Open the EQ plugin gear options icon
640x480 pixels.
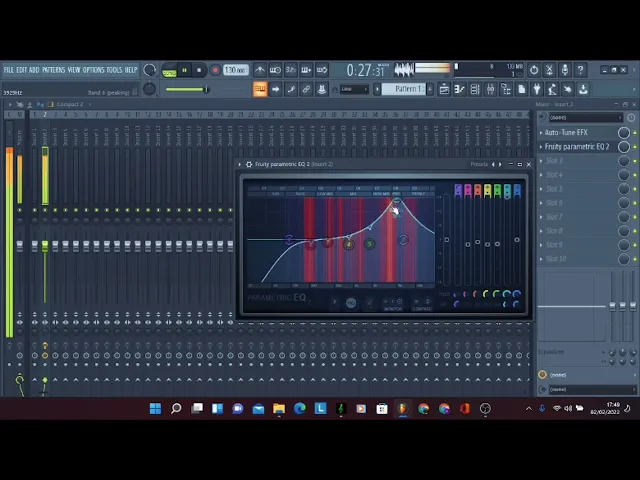[x=249, y=164]
